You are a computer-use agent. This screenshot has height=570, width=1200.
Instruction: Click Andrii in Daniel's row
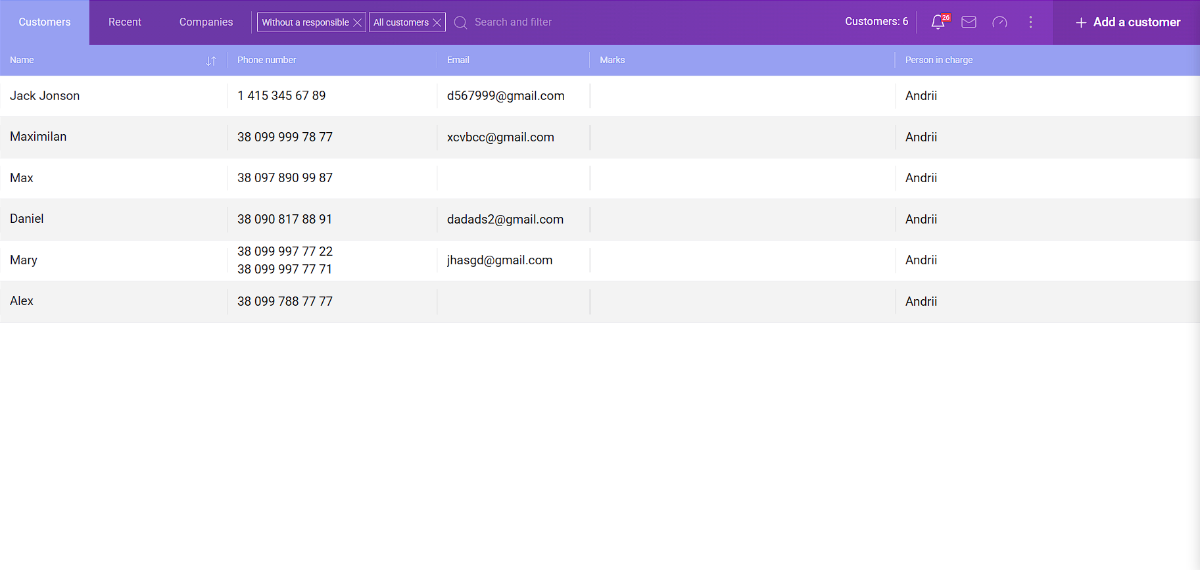(921, 219)
